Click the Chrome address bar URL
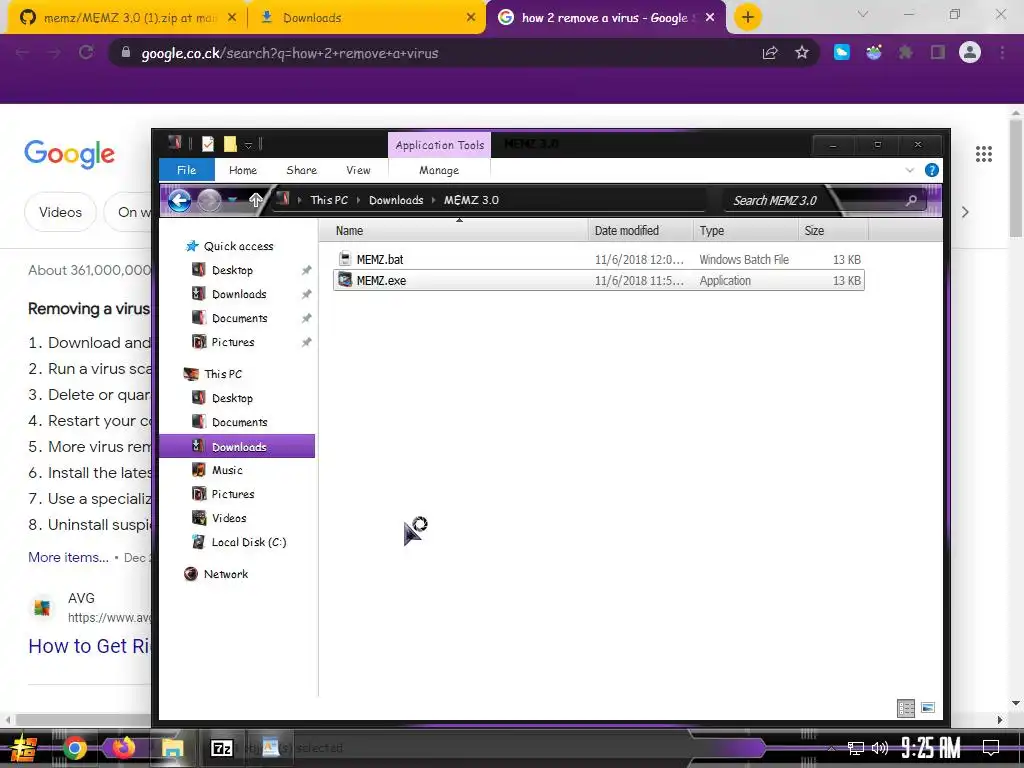Screen dimensions: 1024x768 pos(290,53)
